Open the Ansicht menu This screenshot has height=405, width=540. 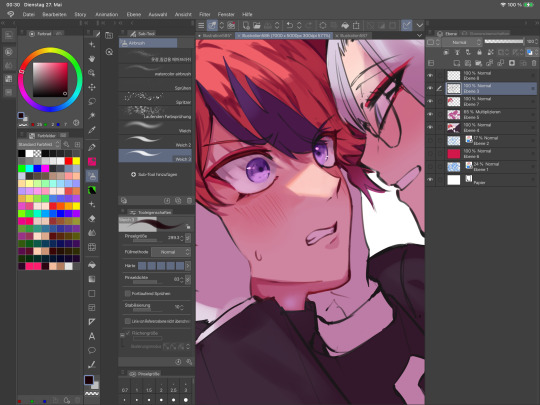(x=183, y=14)
